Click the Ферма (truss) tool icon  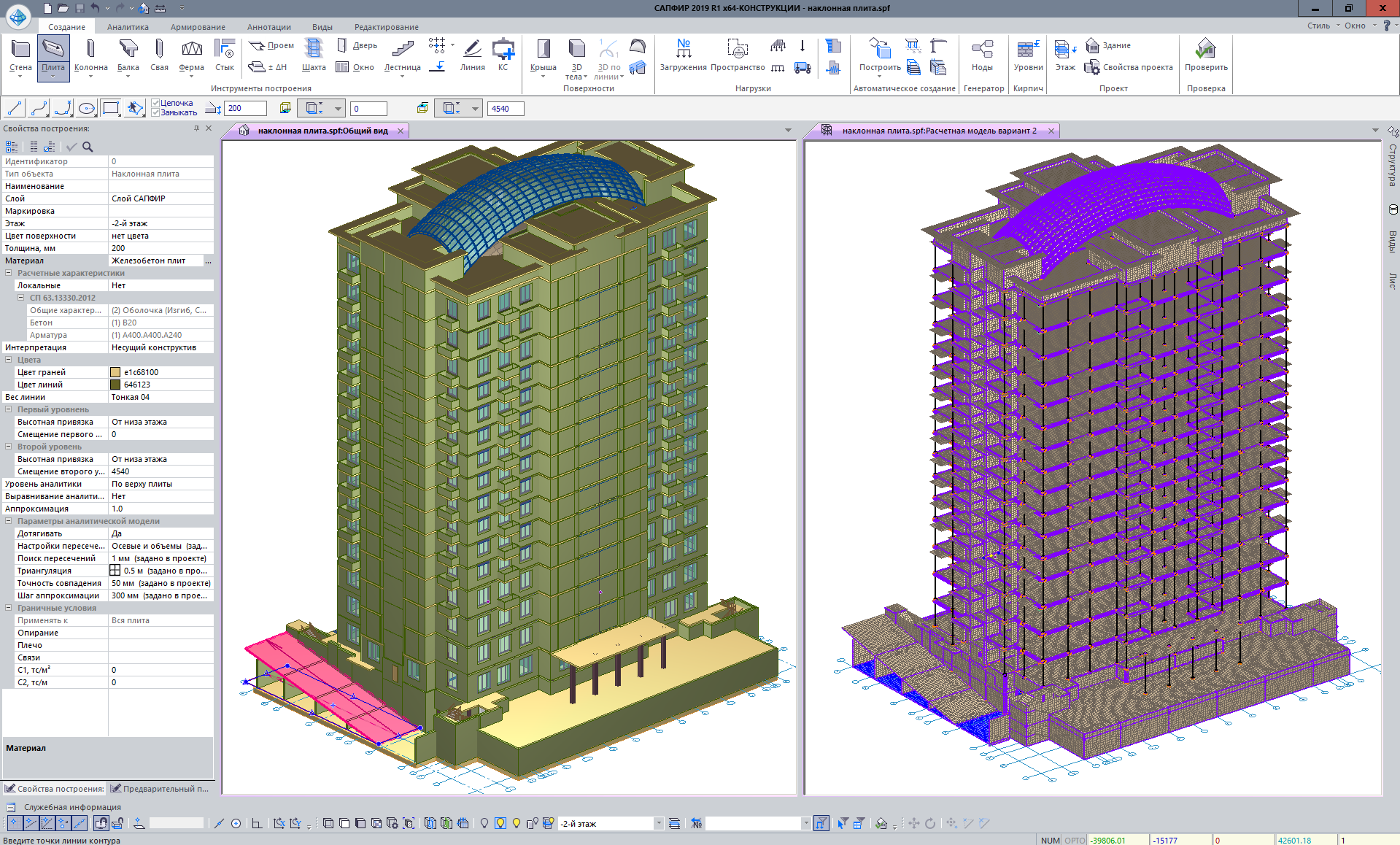pos(191,55)
